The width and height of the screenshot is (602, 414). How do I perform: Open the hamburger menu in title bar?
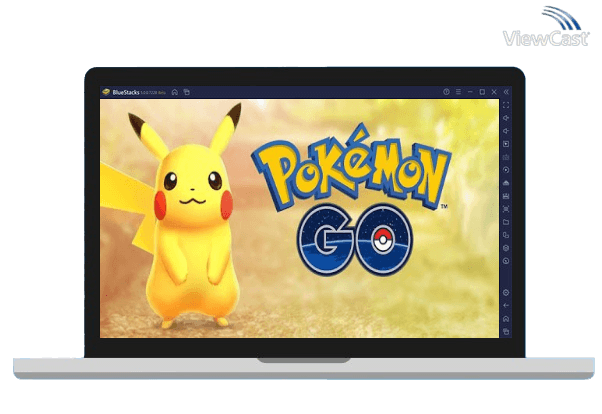click(458, 92)
